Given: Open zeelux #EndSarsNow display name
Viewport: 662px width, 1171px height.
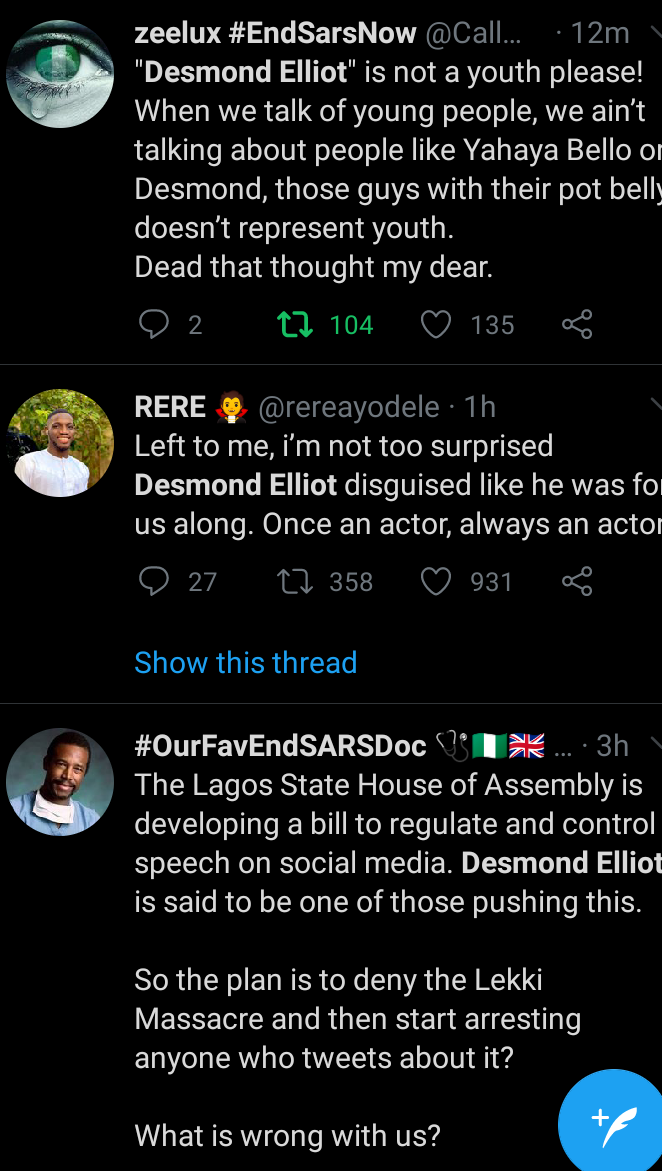Looking at the screenshot, I should click(275, 34).
